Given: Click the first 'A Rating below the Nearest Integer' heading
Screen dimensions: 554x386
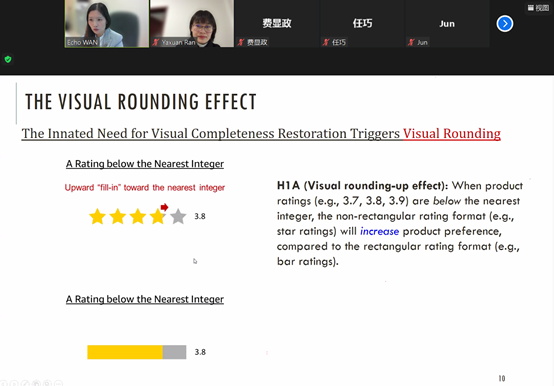Looking at the screenshot, I should (x=145, y=164).
